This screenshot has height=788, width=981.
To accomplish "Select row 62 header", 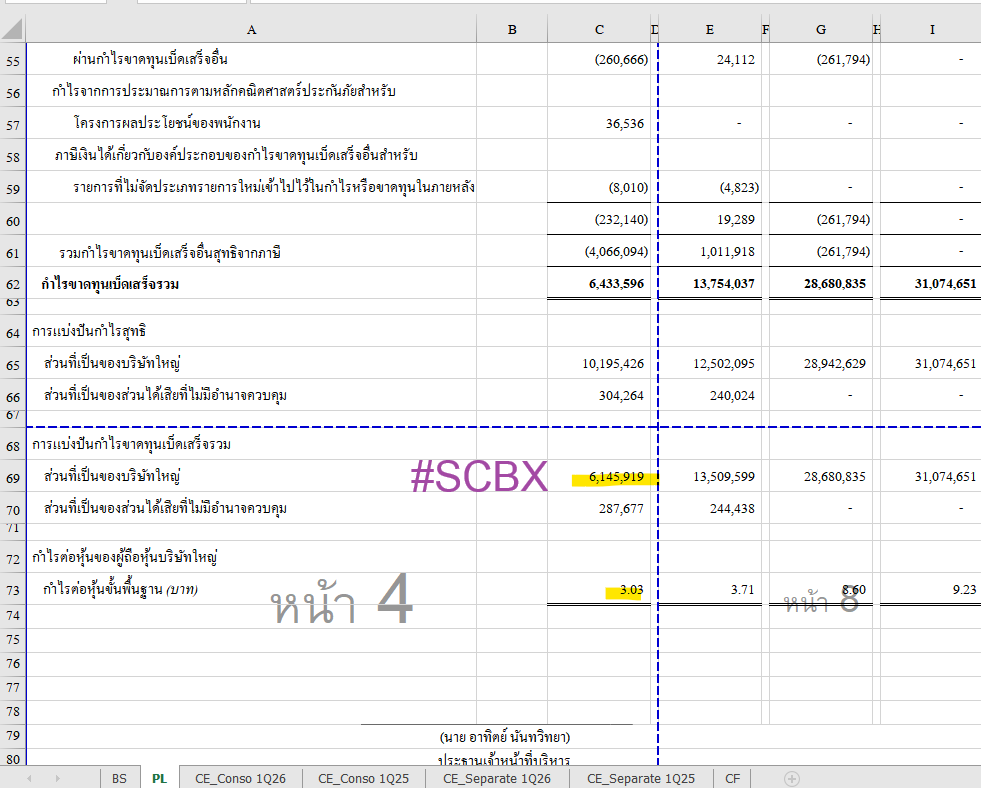I will pyautogui.click(x=13, y=285).
